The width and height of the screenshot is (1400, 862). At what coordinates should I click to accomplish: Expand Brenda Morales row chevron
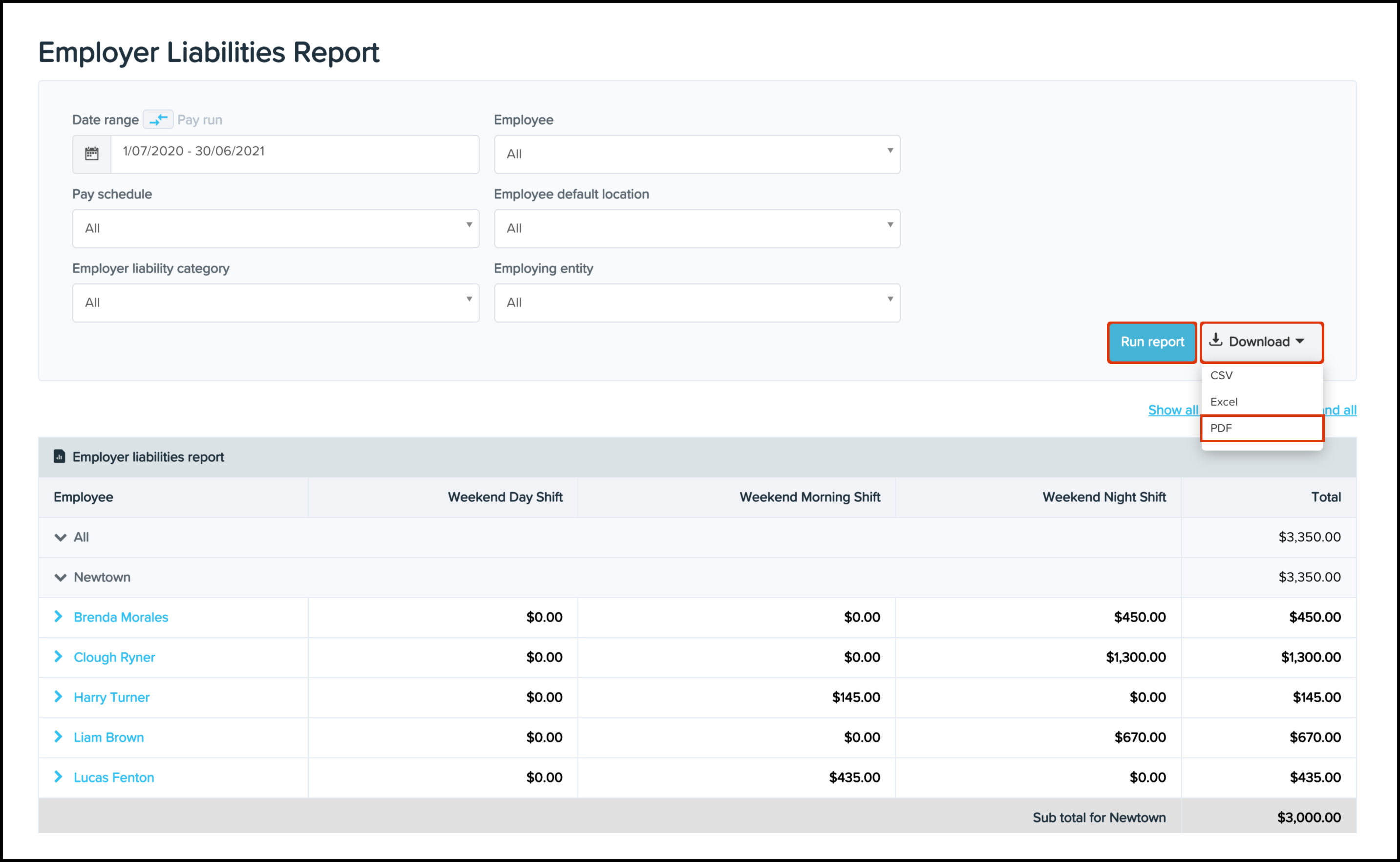(58, 617)
